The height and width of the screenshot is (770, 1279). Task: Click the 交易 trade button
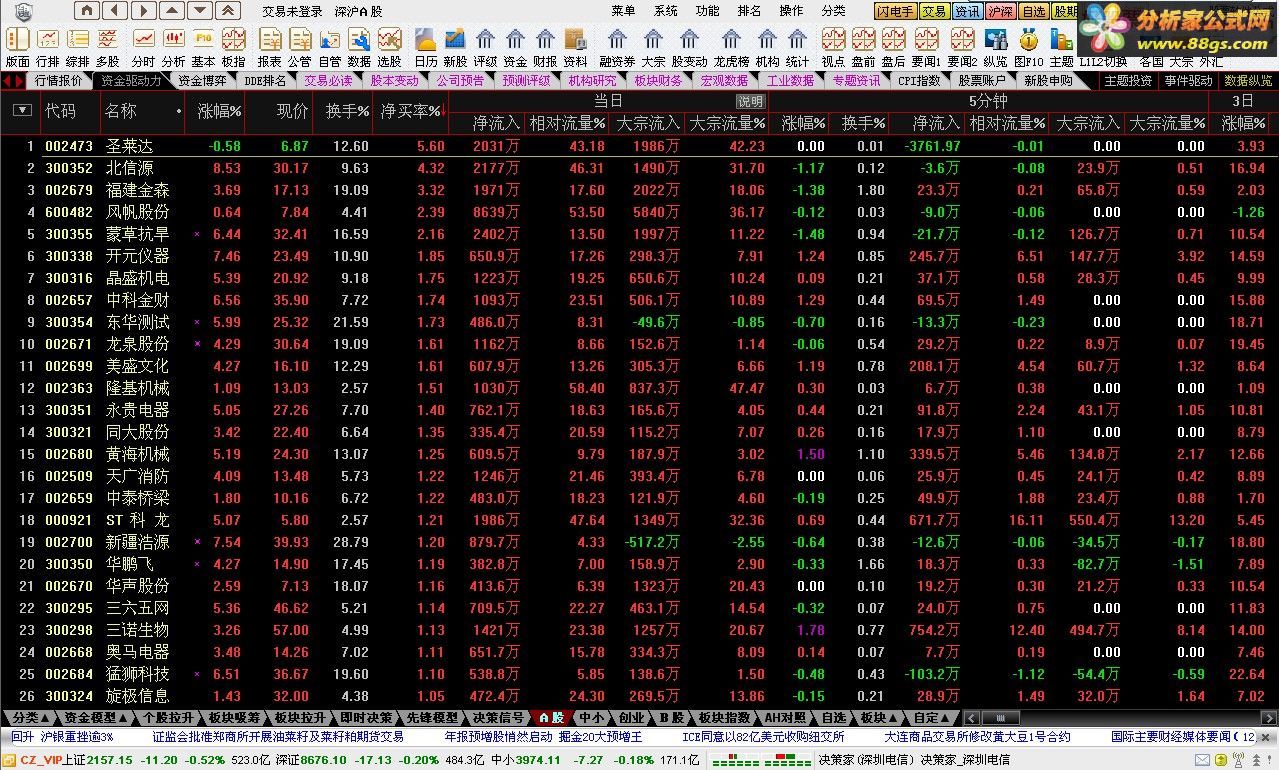tap(934, 11)
